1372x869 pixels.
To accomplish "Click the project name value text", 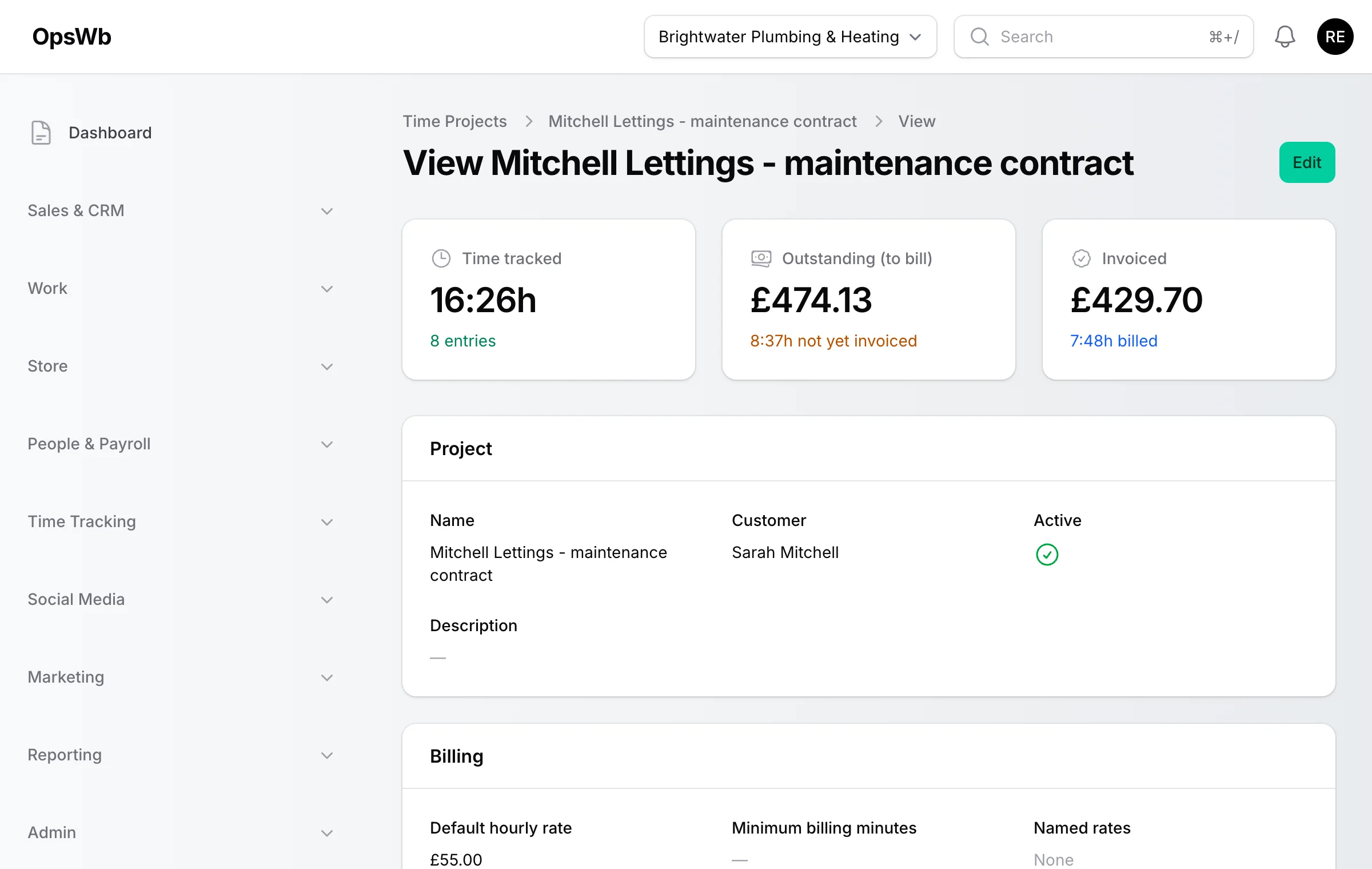I will pos(548,564).
